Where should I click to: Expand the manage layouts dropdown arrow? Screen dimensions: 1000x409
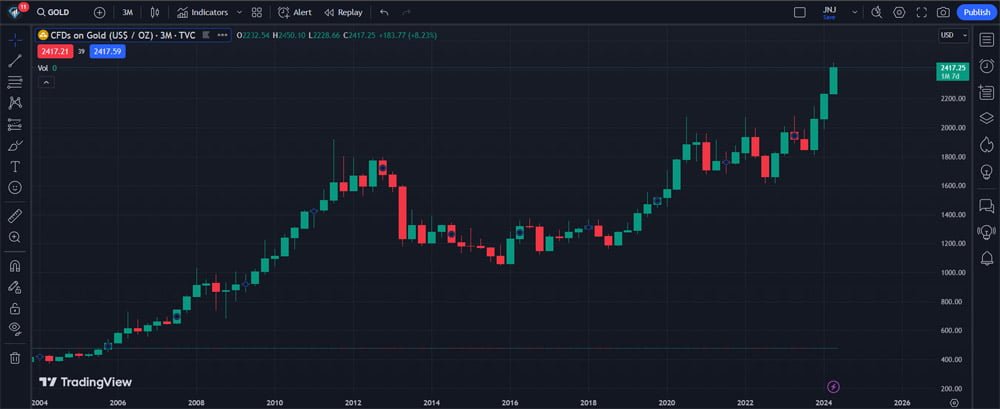coord(855,12)
